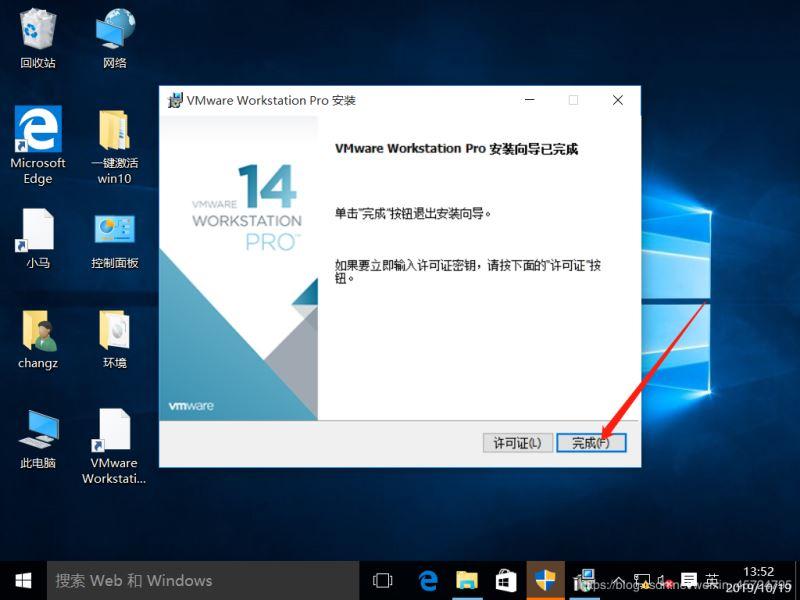Open the 网络 Network icon
This screenshot has width=800, height=600.
[x=113, y=30]
